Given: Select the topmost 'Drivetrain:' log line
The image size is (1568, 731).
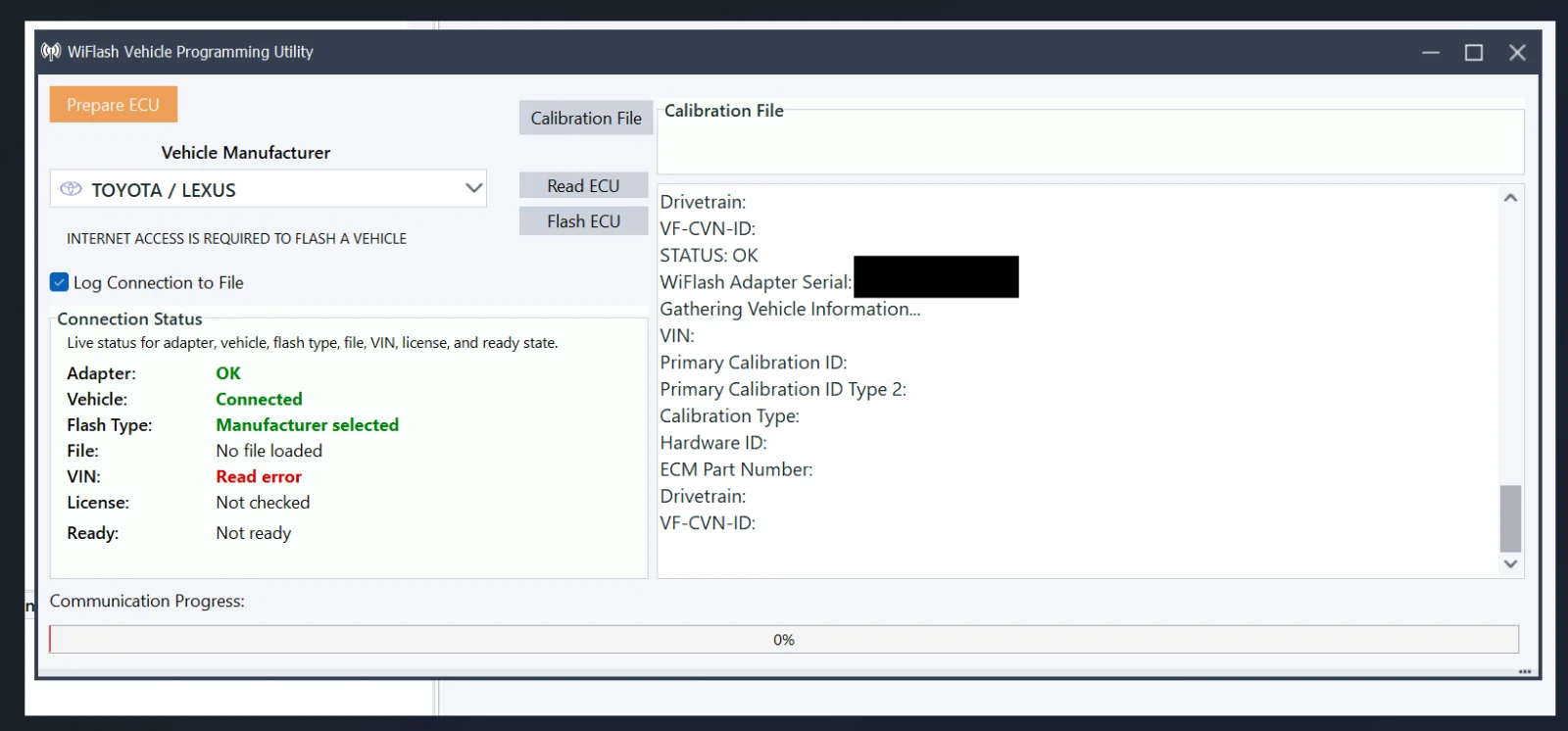Looking at the screenshot, I should pyautogui.click(x=703, y=202).
